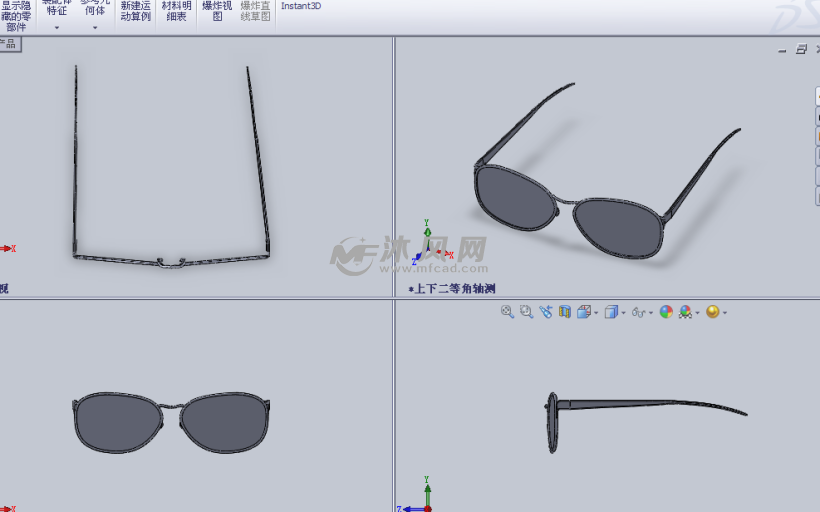This screenshot has height=512, width=820.
Task: Select the Zoom to Area tool
Action: coord(526,312)
